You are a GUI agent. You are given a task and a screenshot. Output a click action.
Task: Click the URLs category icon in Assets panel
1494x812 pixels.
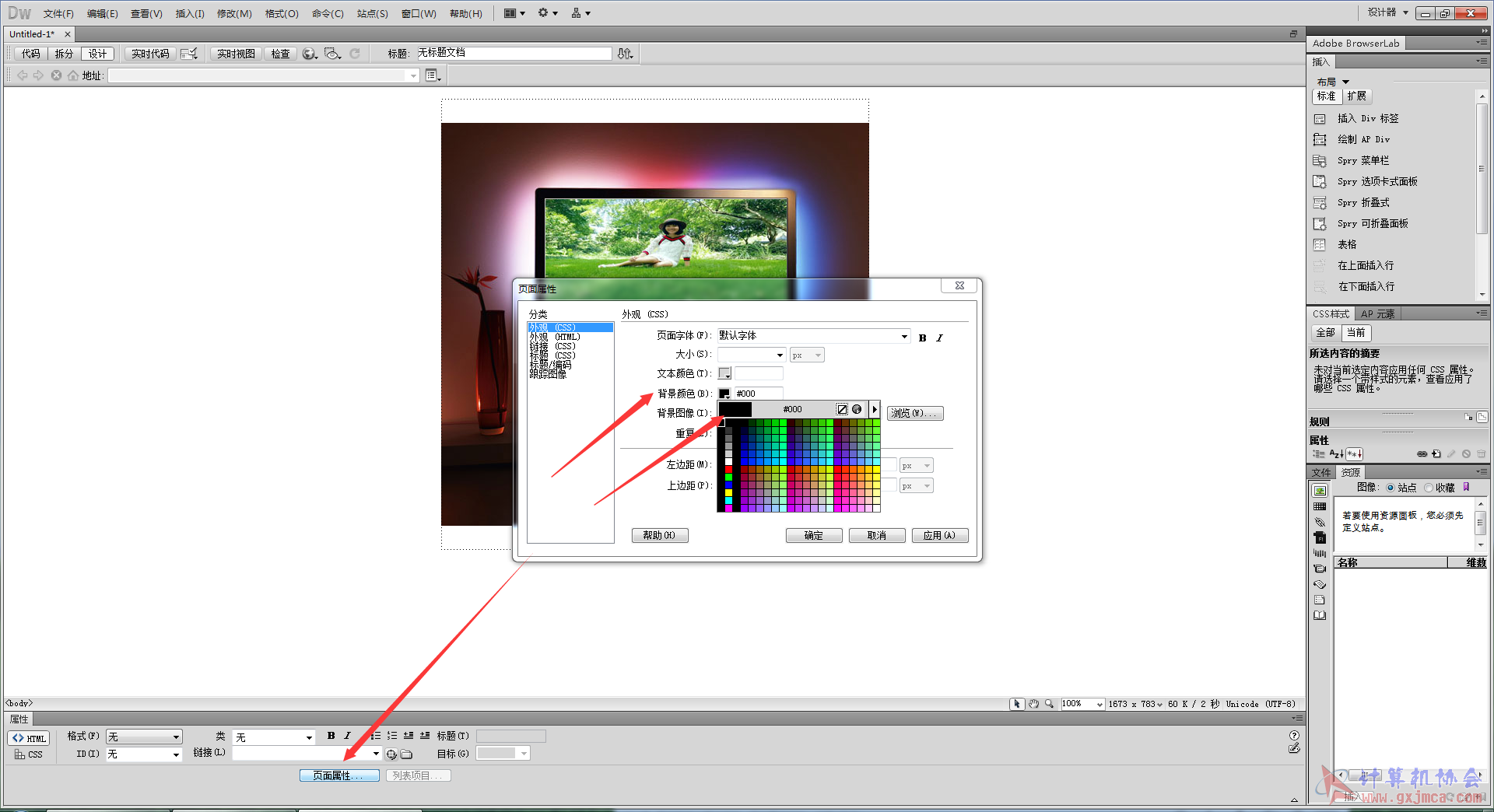point(1320,522)
